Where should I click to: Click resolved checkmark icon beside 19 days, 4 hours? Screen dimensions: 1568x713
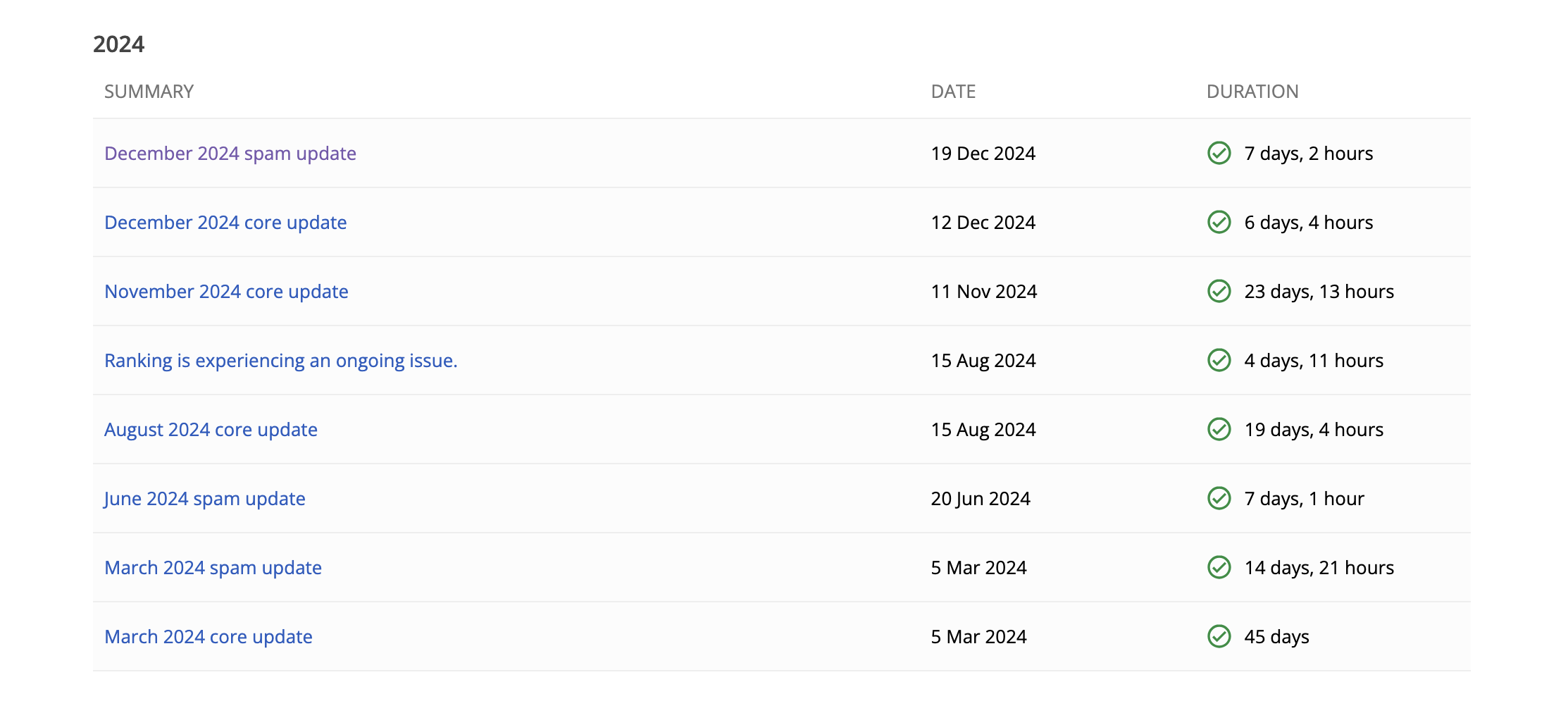1219,429
